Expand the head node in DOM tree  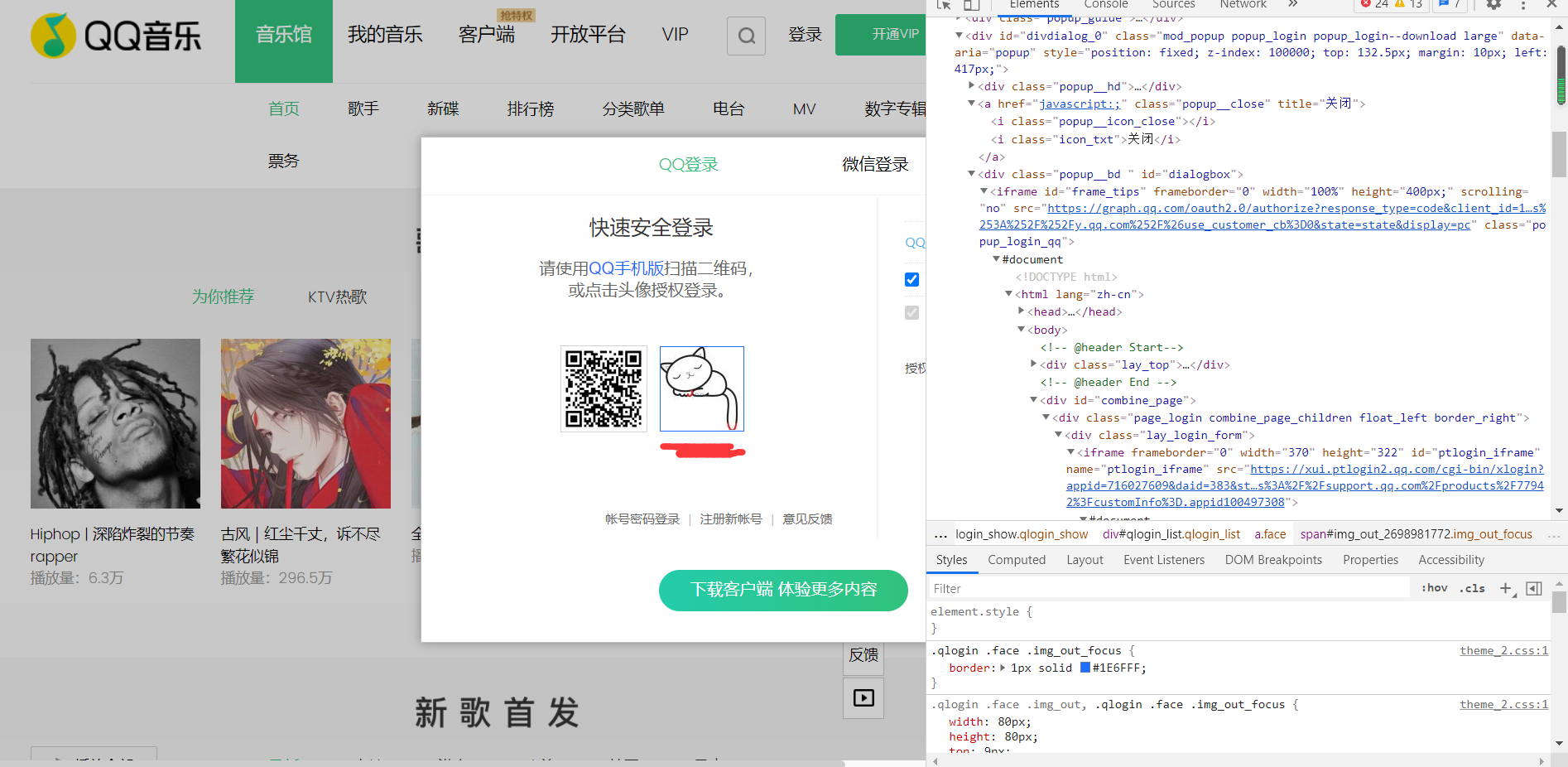pos(1021,311)
